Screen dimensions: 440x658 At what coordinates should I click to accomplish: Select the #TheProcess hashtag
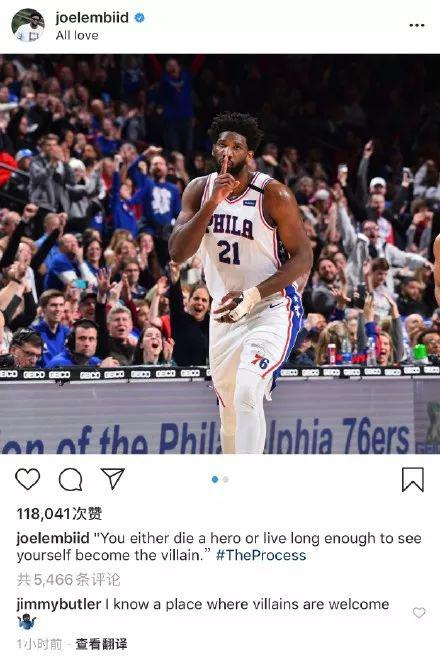(x=261, y=555)
